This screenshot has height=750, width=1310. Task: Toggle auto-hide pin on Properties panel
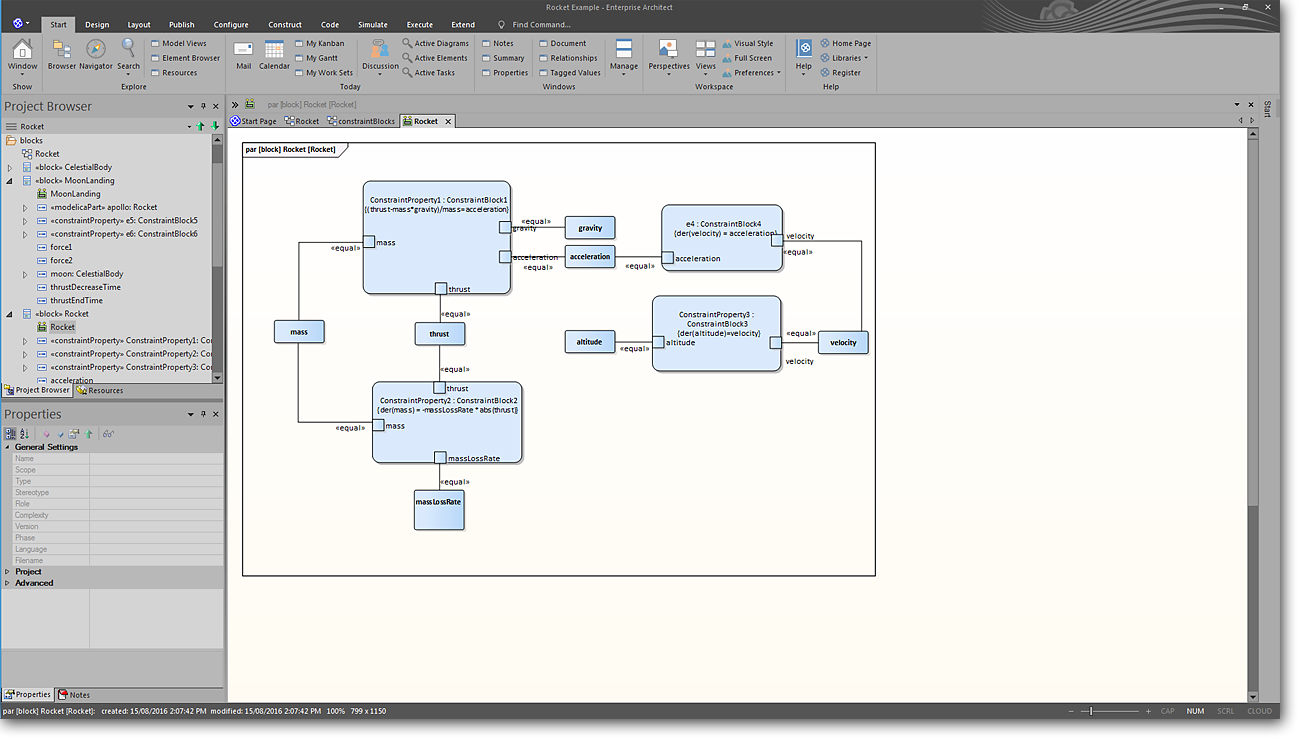203,415
